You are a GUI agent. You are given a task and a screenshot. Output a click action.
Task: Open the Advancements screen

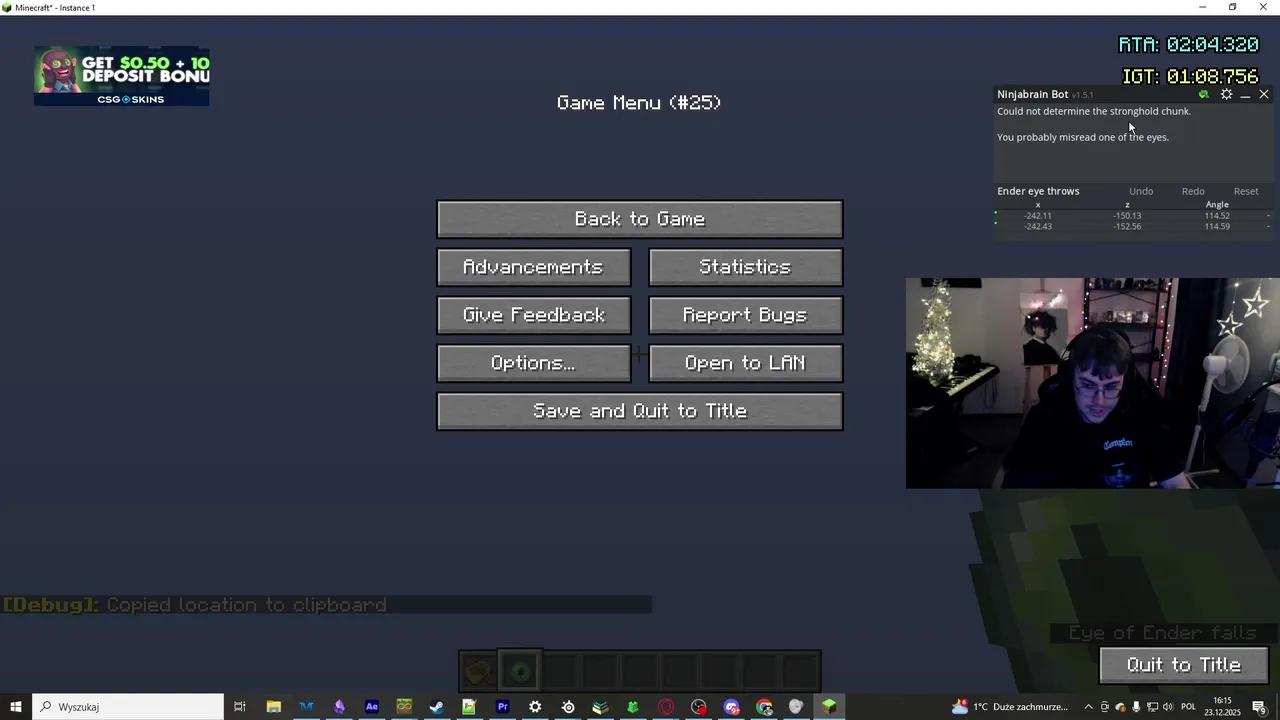coord(534,267)
